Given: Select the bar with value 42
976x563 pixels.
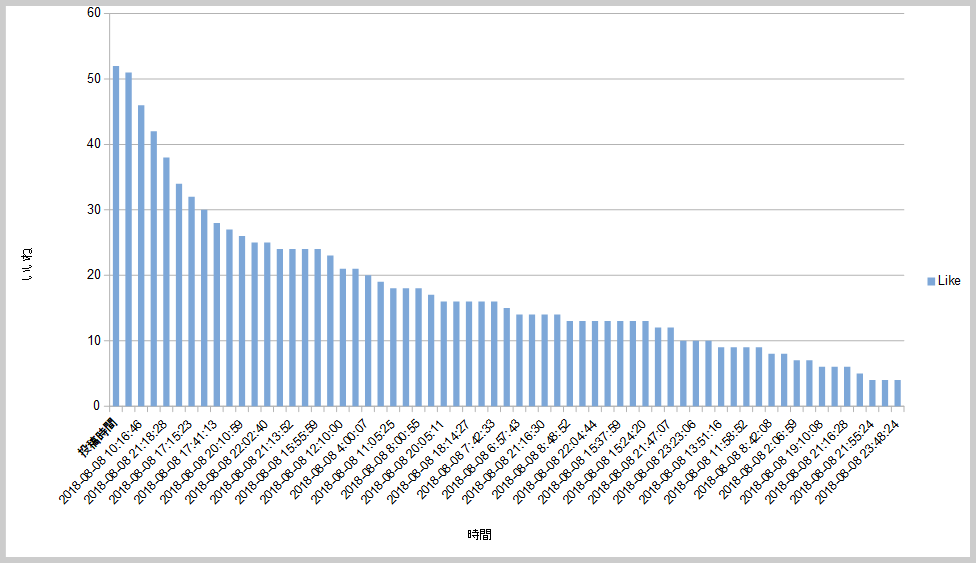Looking at the screenshot, I should [x=154, y=268].
